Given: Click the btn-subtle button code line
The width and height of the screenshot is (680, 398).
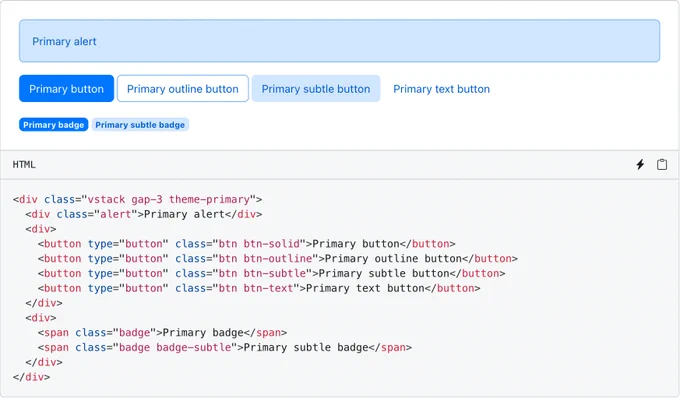Looking at the screenshot, I should point(271,273).
